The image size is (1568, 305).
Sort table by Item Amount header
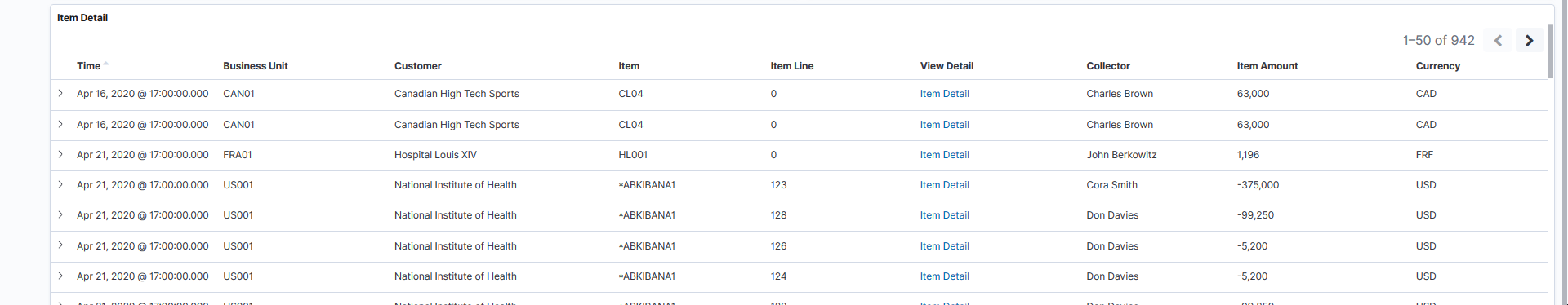click(1267, 66)
